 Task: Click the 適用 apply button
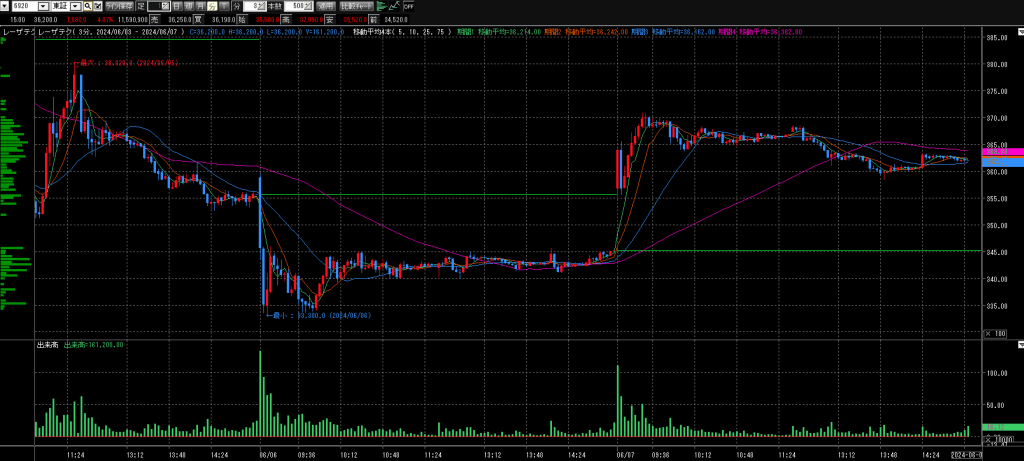click(325, 6)
